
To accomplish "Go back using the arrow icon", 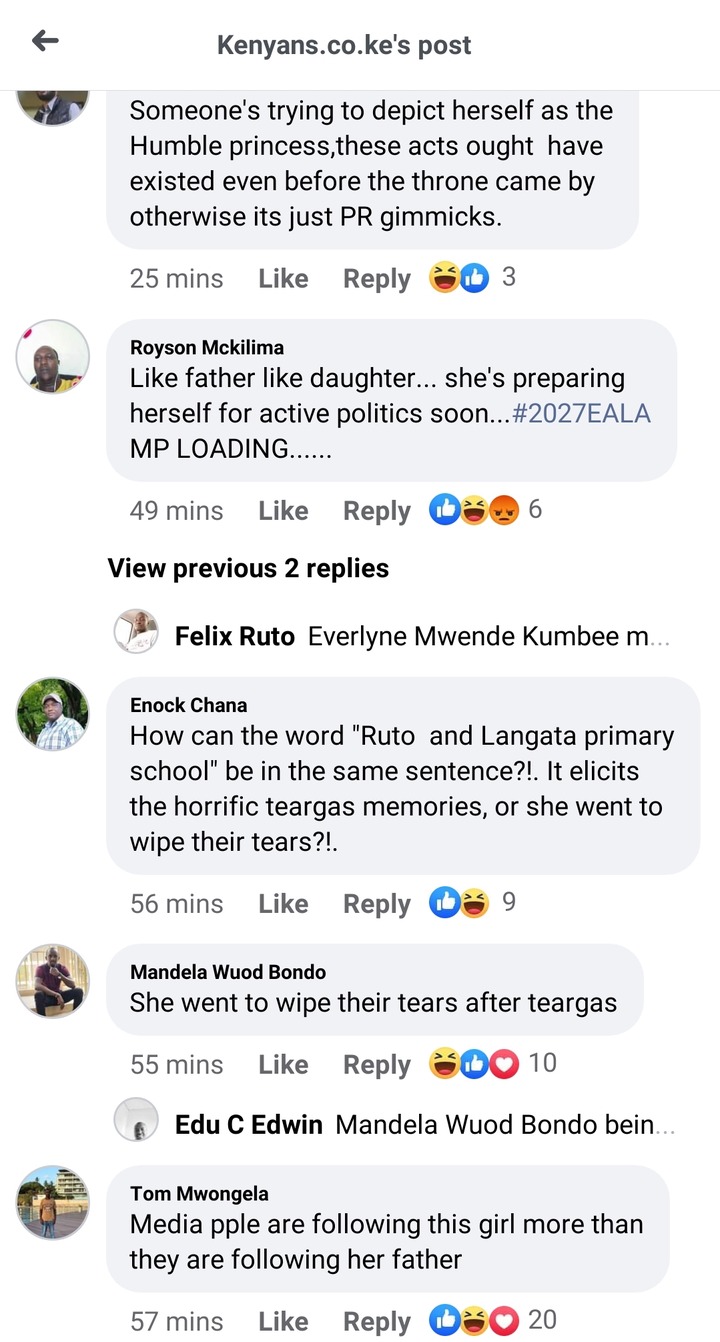I will pyautogui.click(x=45, y=41).
